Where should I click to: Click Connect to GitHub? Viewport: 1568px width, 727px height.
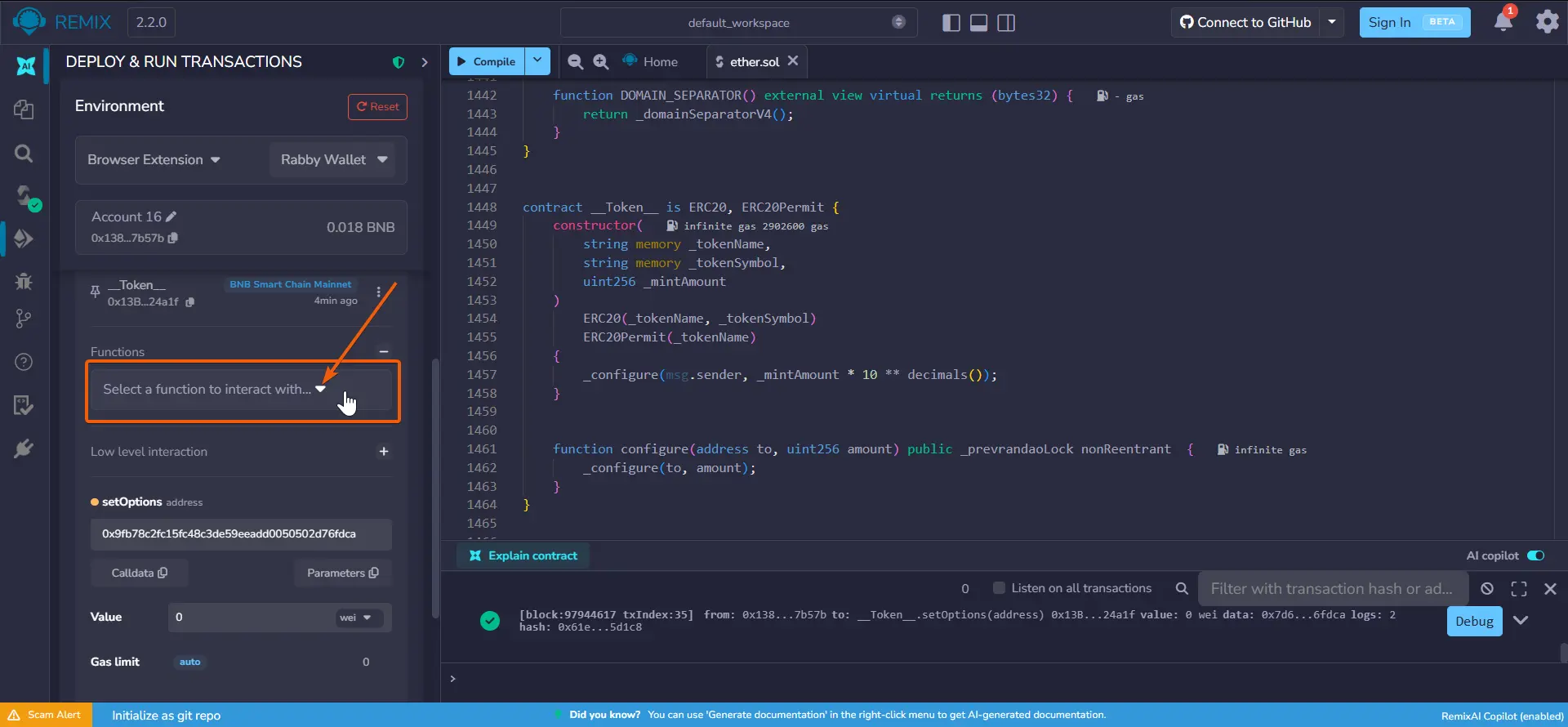point(1246,22)
